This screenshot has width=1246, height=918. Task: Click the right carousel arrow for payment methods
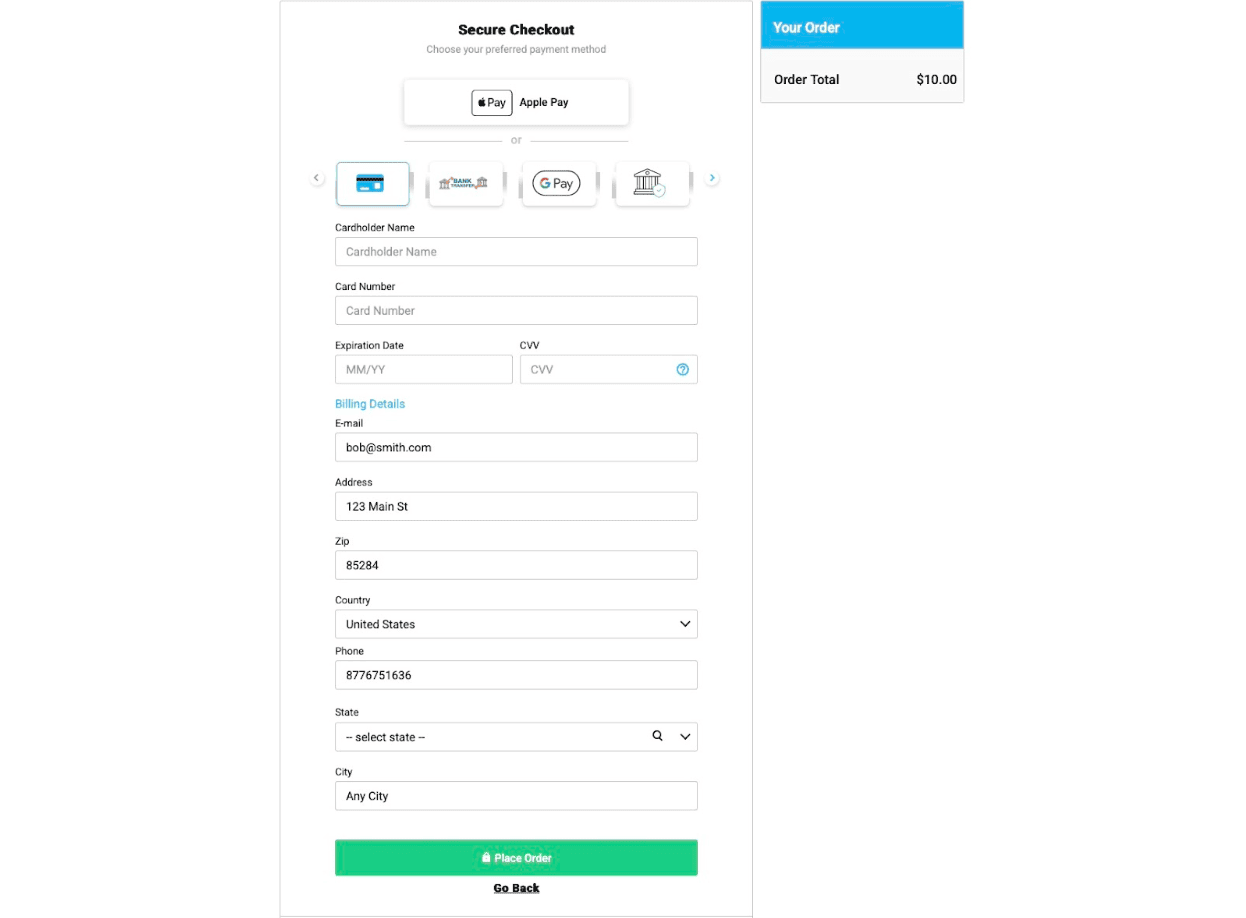pyautogui.click(x=712, y=178)
